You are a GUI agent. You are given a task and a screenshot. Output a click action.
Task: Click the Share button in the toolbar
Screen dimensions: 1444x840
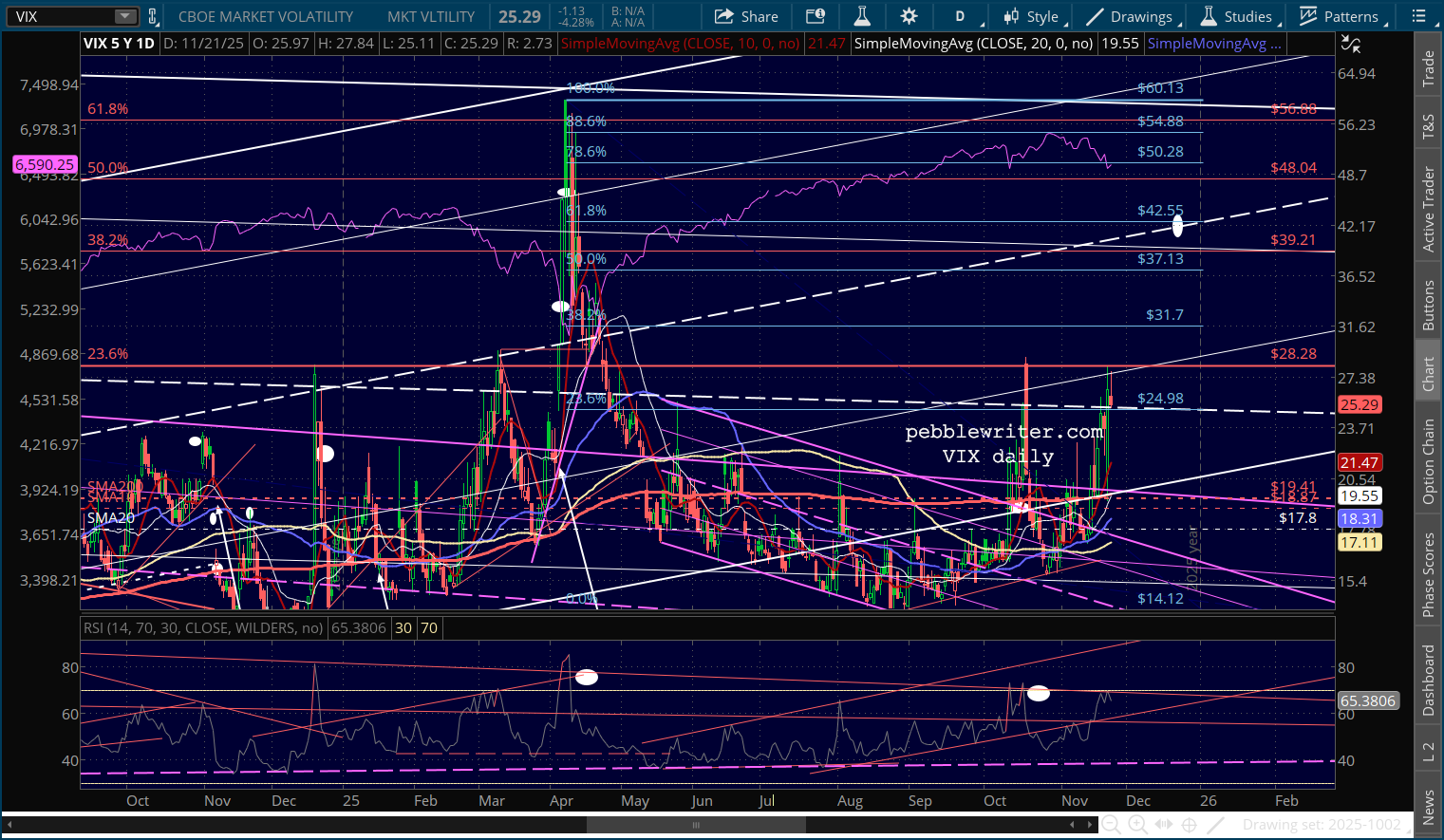pos(746,16)
